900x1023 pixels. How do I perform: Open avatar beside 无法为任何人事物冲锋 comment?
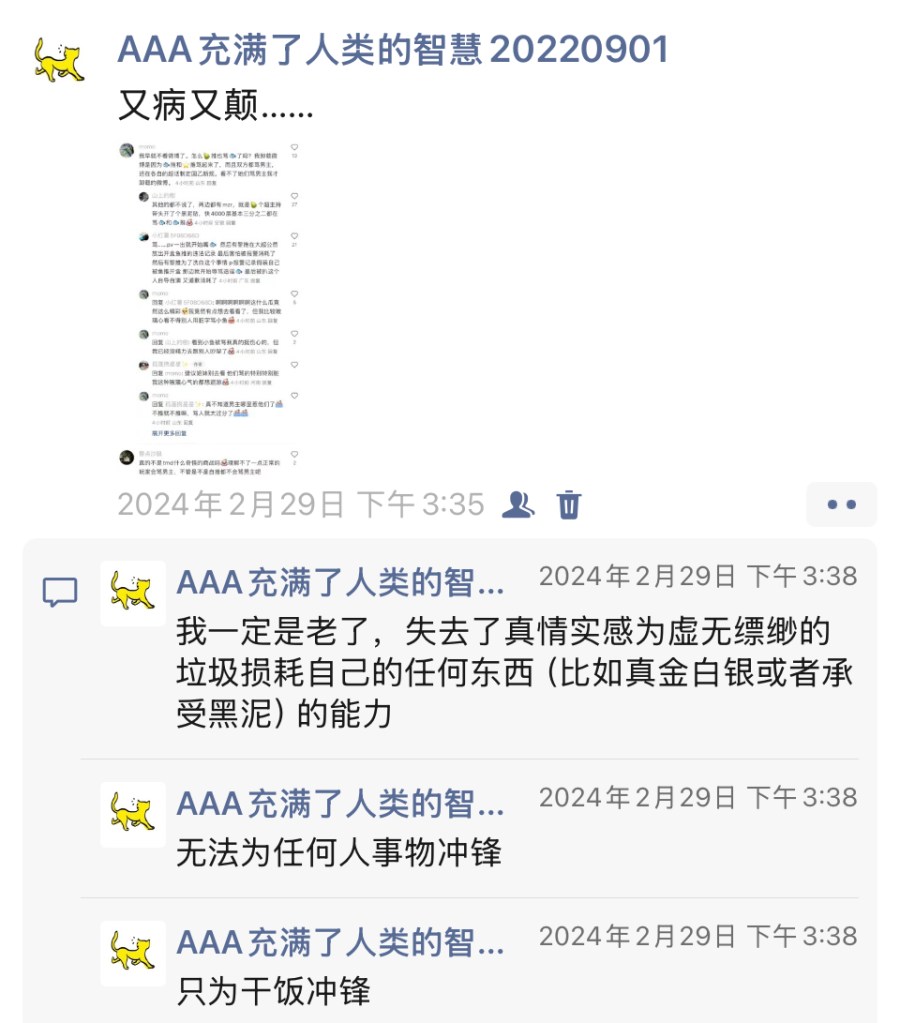pos(133,814)
